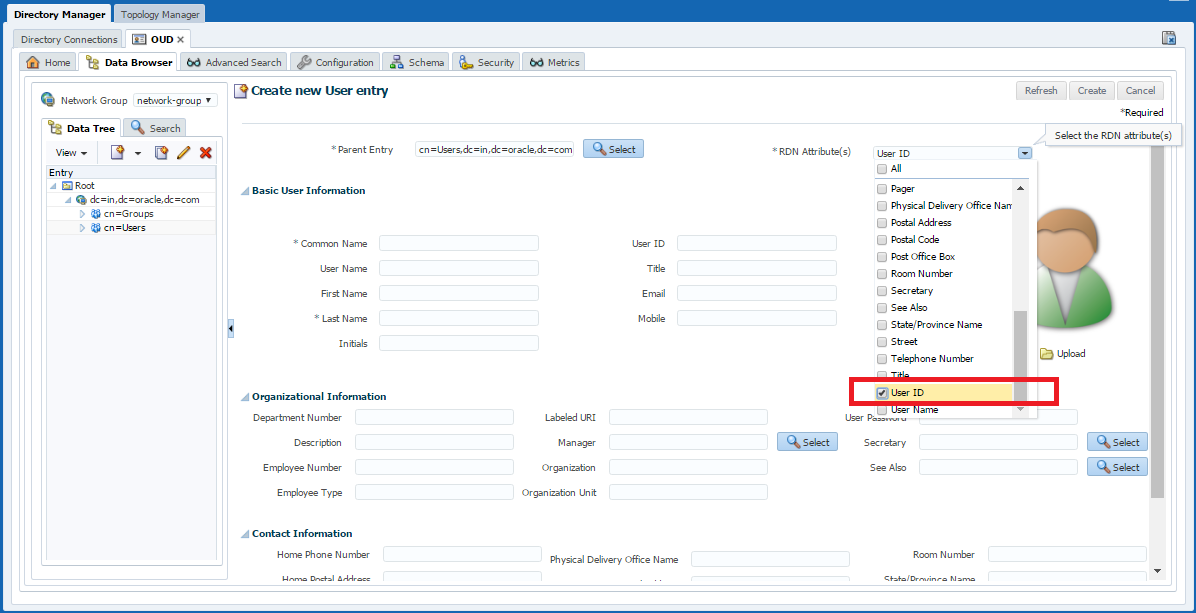Check the Street checkbox
Screen dimensions: 1196x613
coord(882,342)
